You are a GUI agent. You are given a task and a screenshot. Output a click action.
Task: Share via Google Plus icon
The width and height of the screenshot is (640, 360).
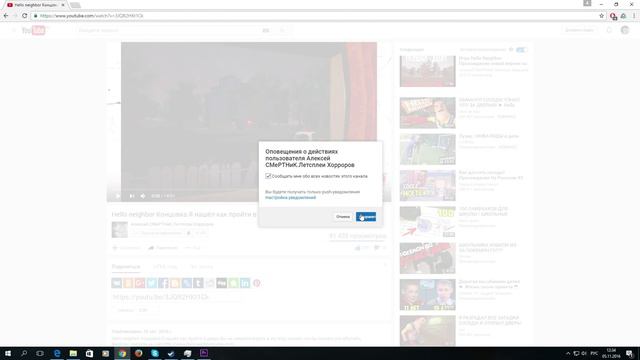click(140, 283)
